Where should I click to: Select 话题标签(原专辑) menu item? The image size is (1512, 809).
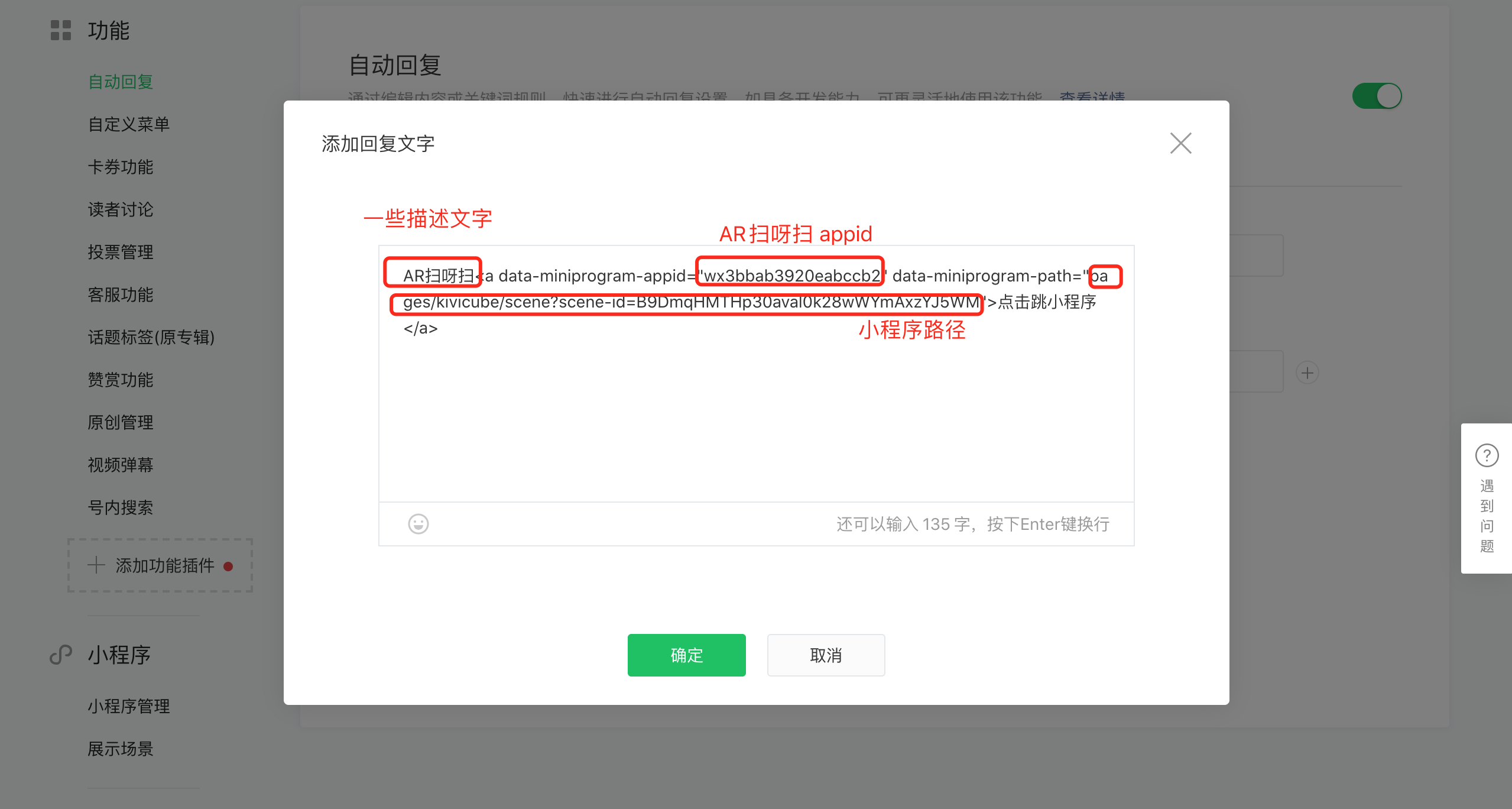coord(151,337)
